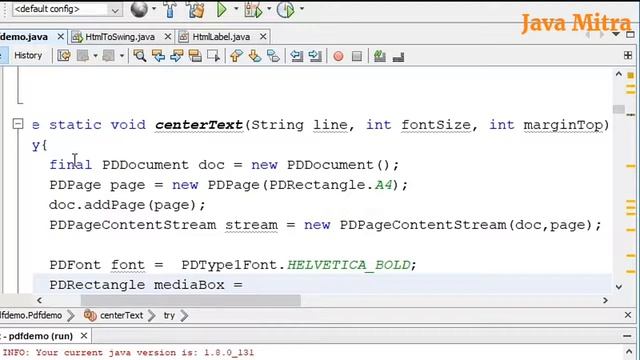
Task: Click Shift Line Left icon
Action: pos(297,56)
